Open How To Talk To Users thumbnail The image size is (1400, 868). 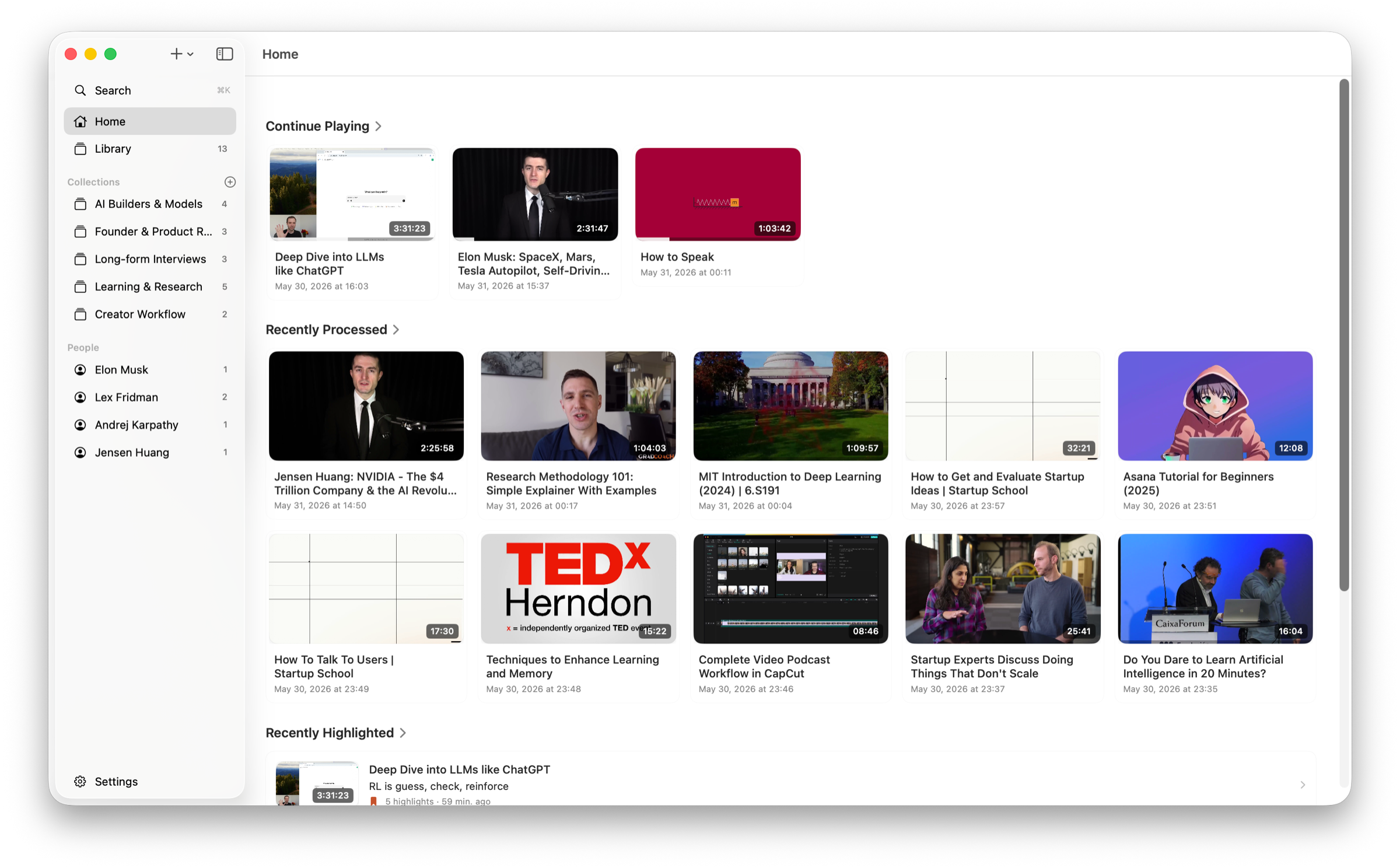pos(366,589)
